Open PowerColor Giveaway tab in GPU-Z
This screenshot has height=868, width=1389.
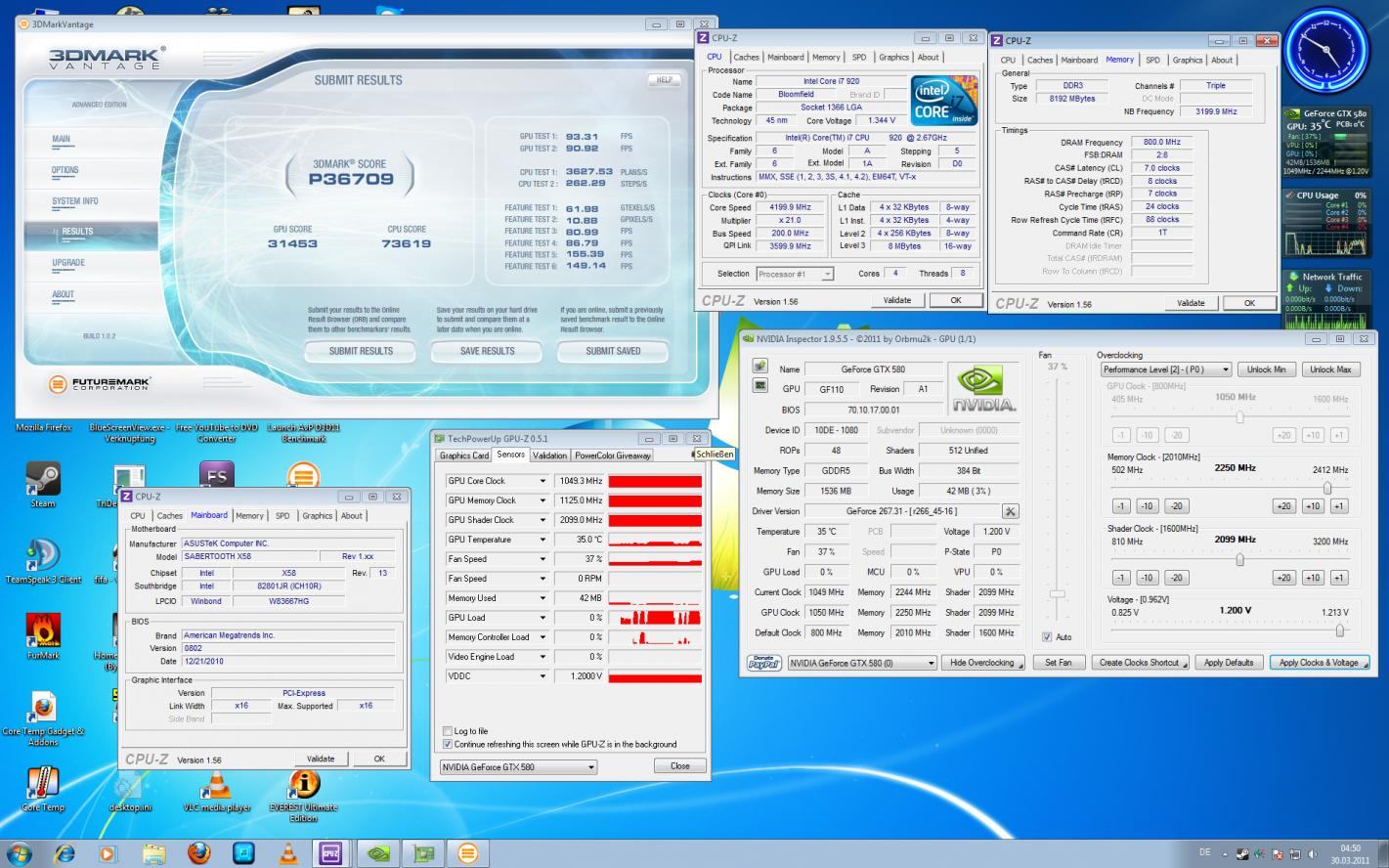[x=612, y=456]
